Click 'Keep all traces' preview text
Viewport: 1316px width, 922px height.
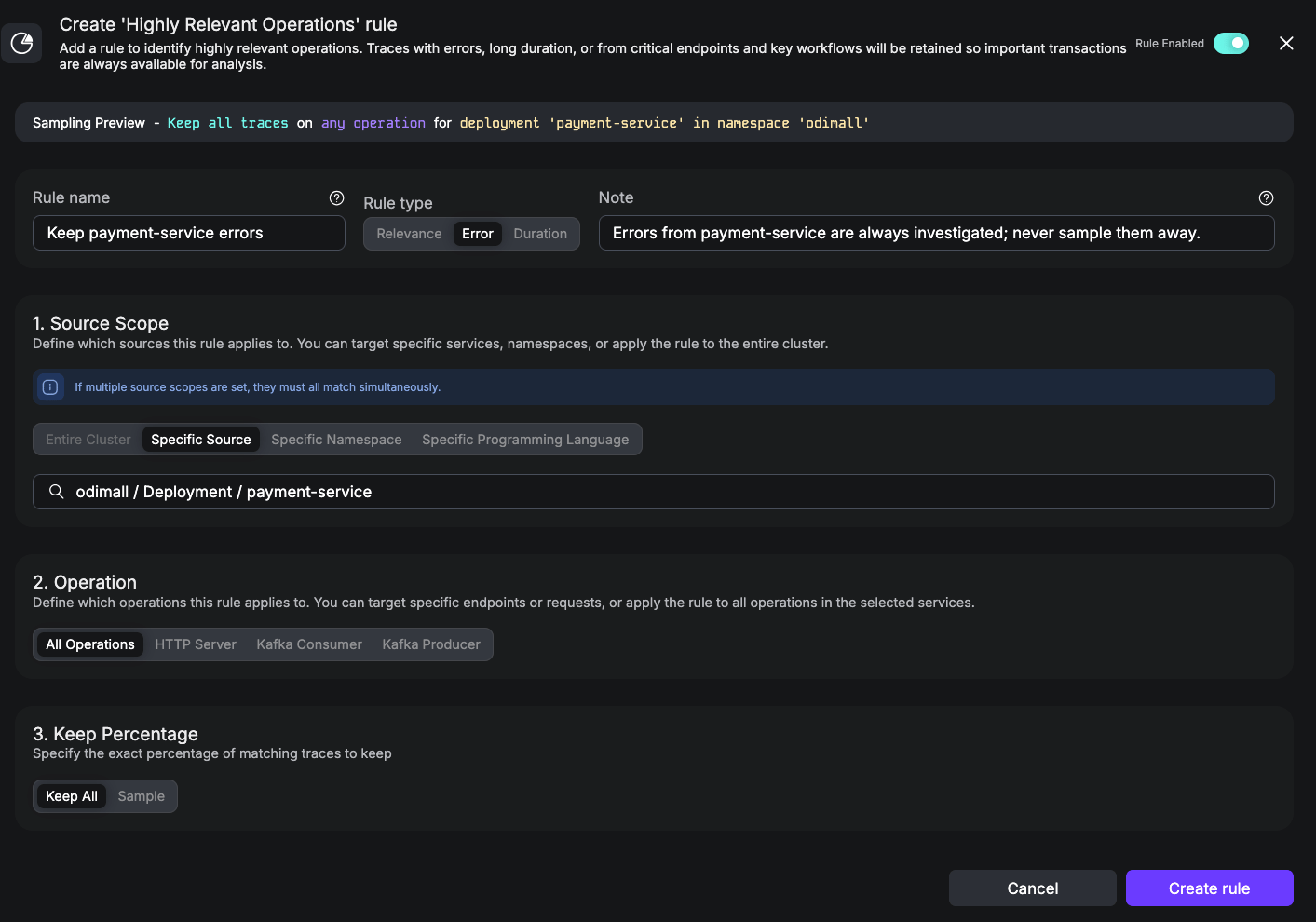point(228,123)
